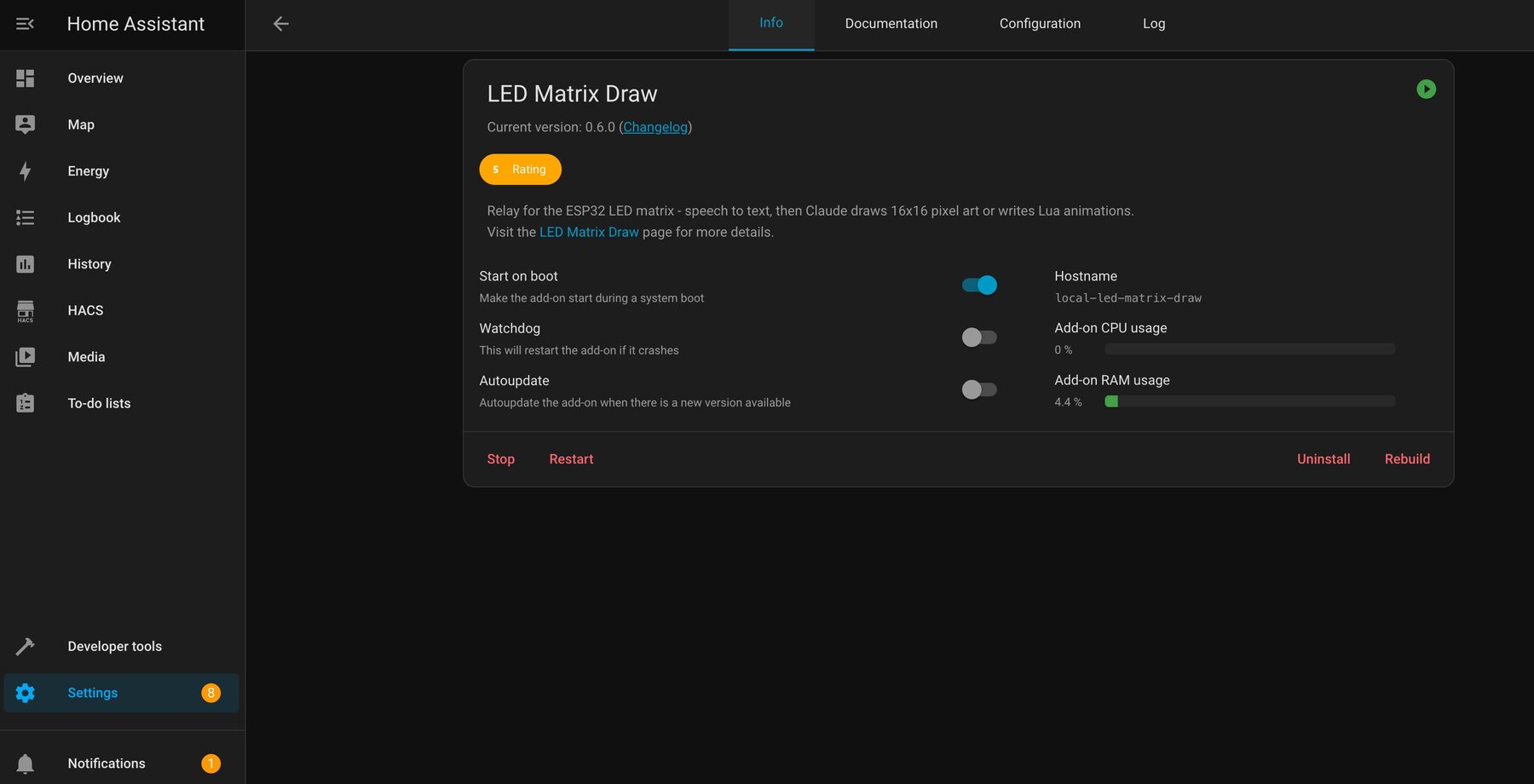Click the Energy lightning bolt icon

pos(26,171)
